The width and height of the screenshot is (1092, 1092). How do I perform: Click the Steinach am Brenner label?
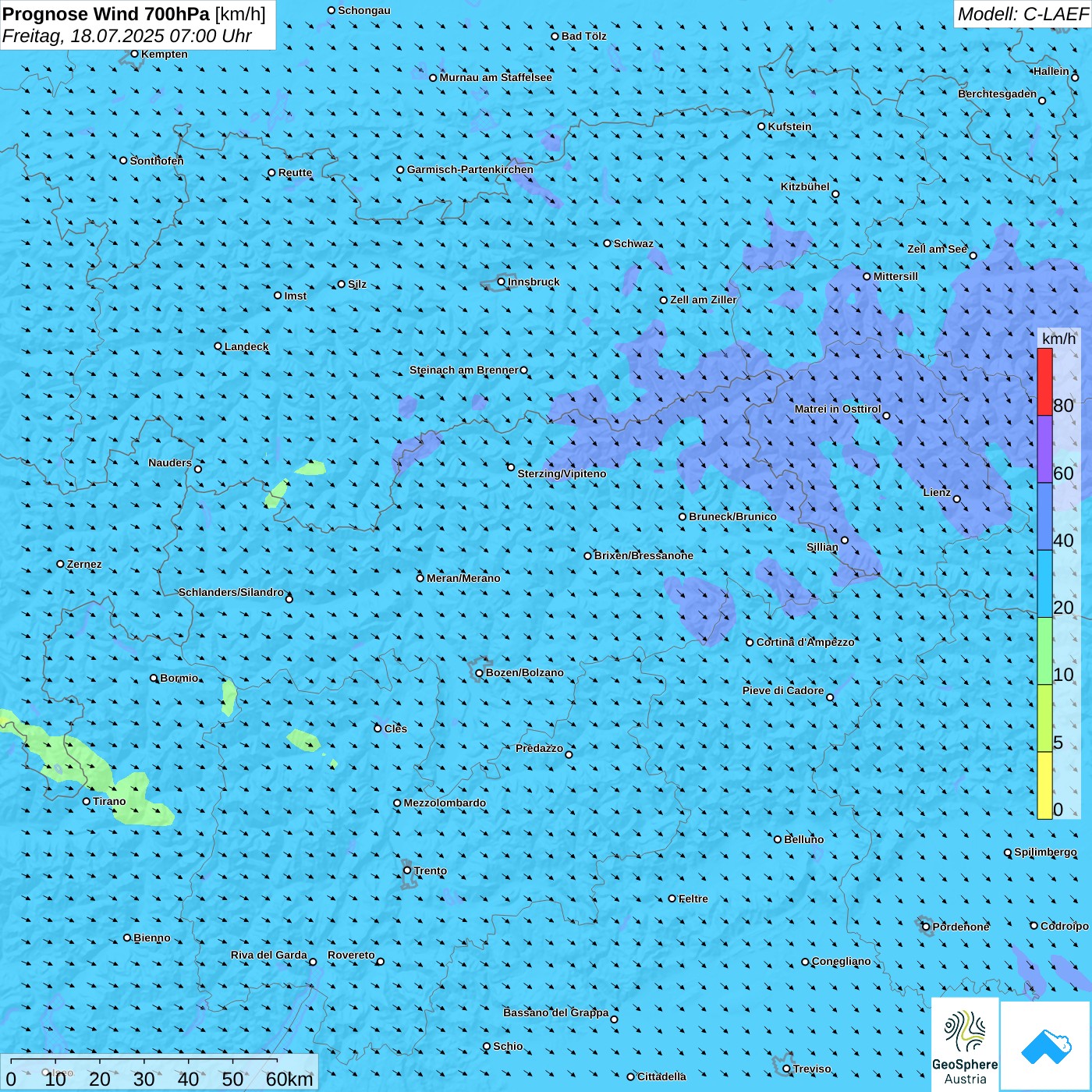(464, 370)
